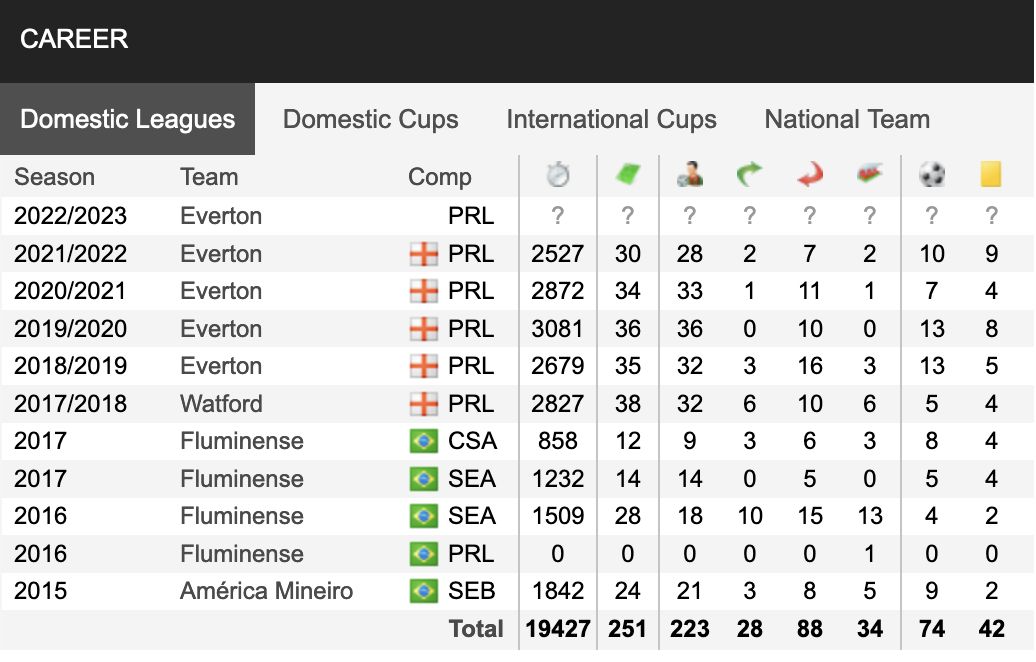Viewport: 1036px width, 662px height.
Task: Select the National Team tab
Action: (x=847, y=120)
